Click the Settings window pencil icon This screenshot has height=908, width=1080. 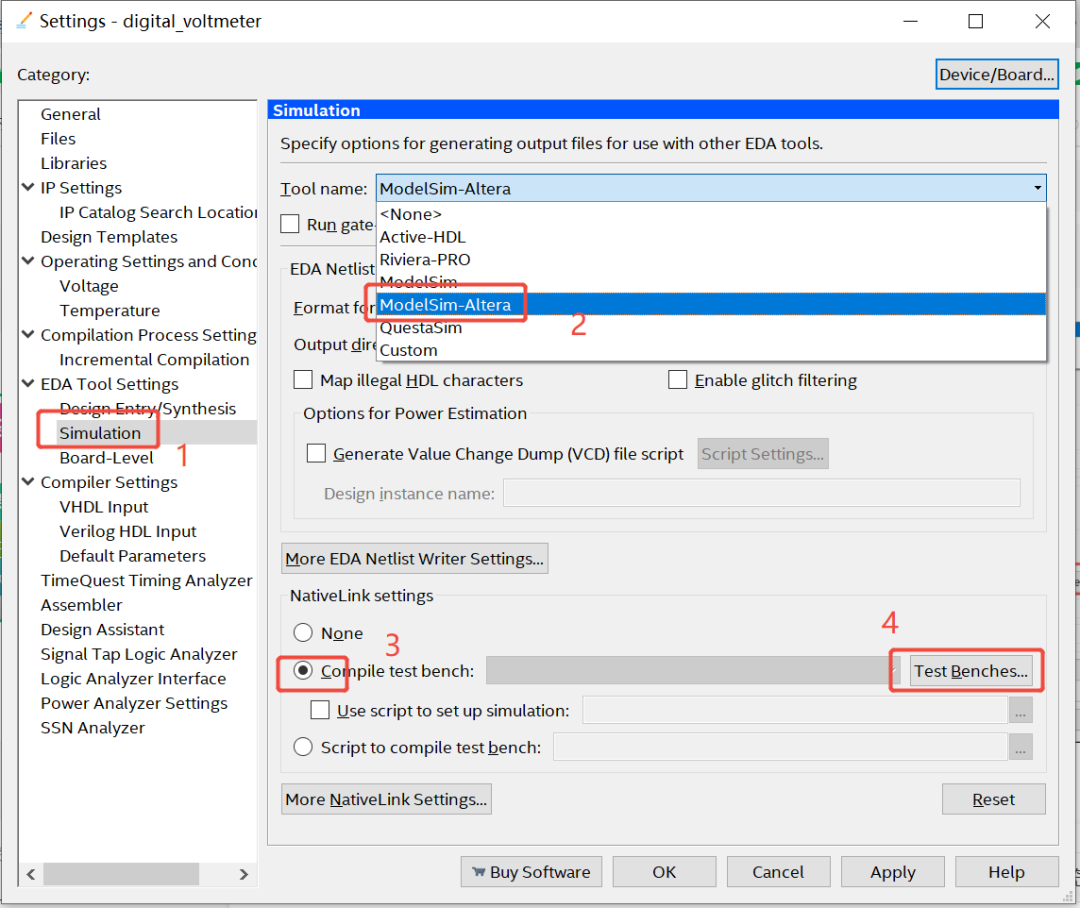23,21
